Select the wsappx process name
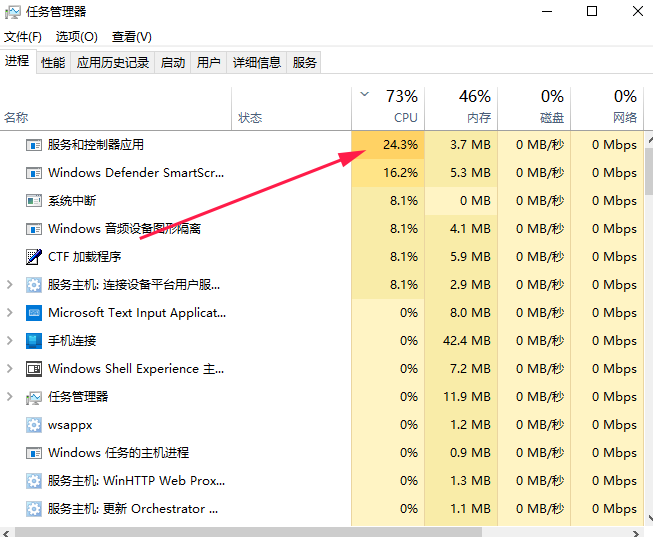Screen dimensions: 653x537 (x=70, y=425)
